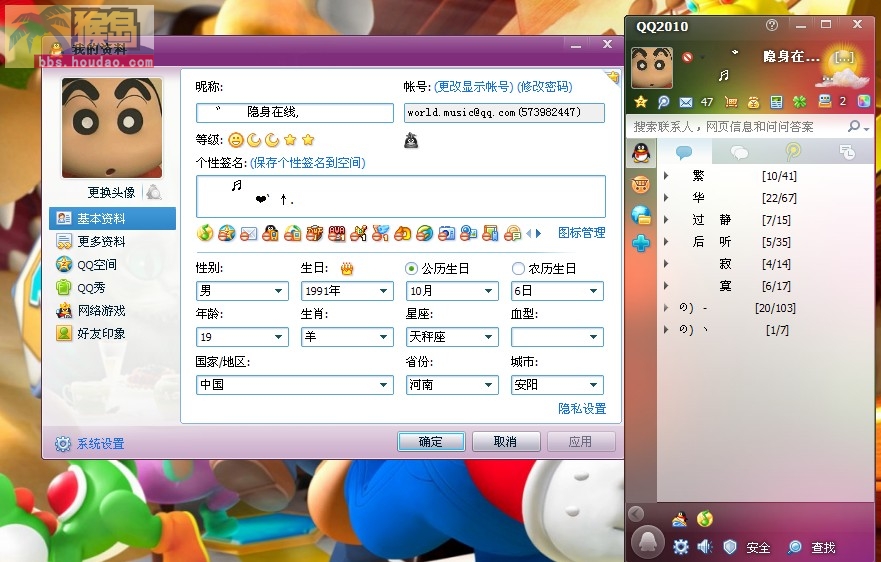Screen dimensions: 881x562
Task: Open the birth month dropdown 10月
Action: (x=452, y=291)
